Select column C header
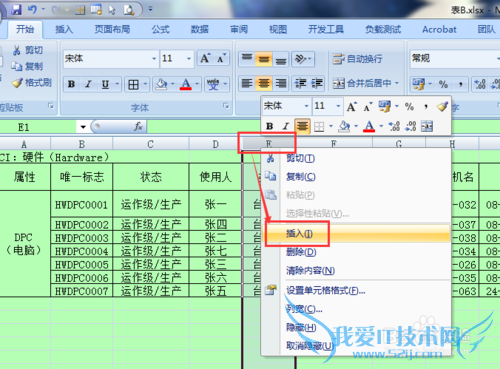 [x=151, y=144]
